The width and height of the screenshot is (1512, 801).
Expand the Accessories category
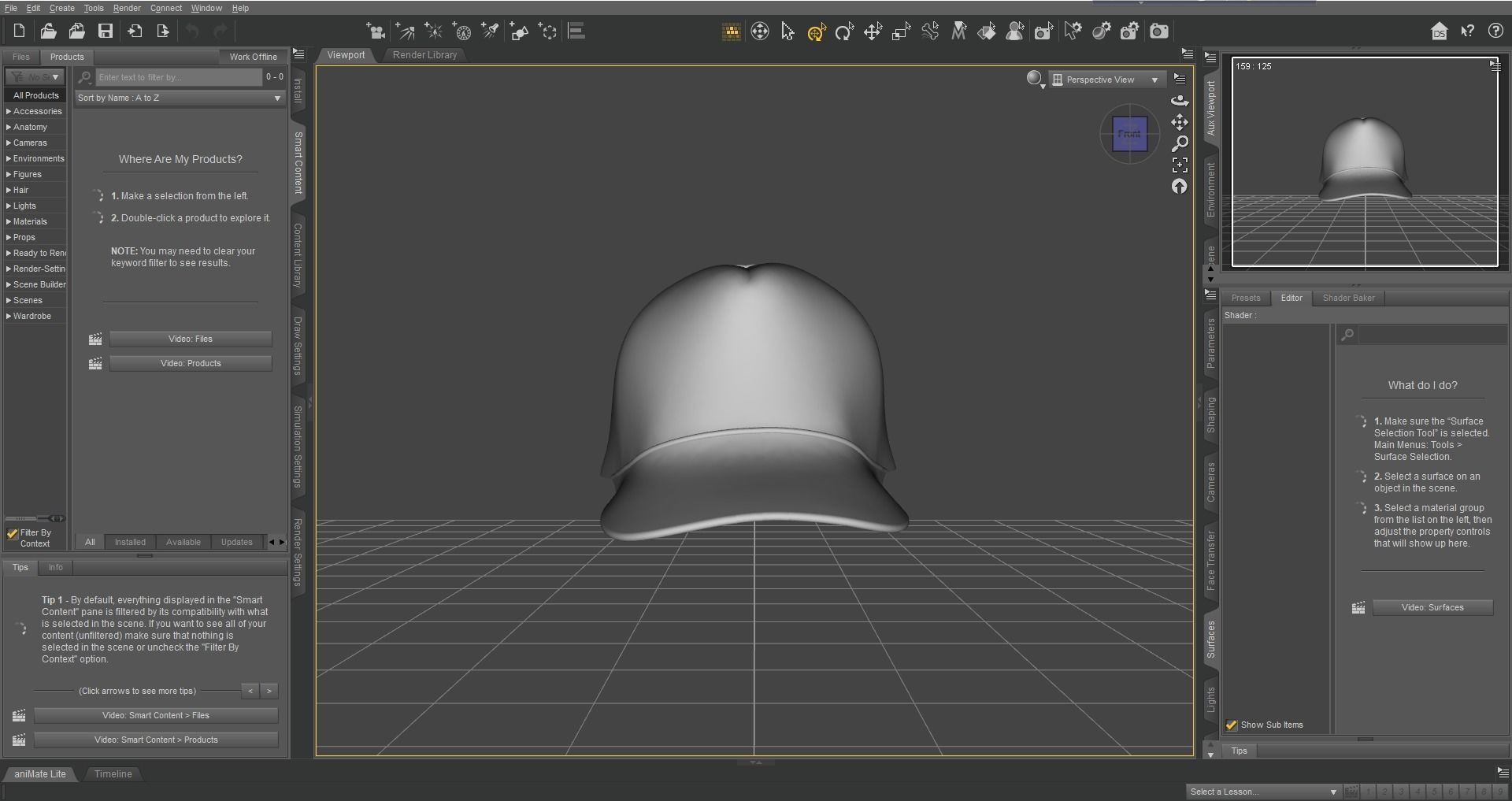(34, 111)
